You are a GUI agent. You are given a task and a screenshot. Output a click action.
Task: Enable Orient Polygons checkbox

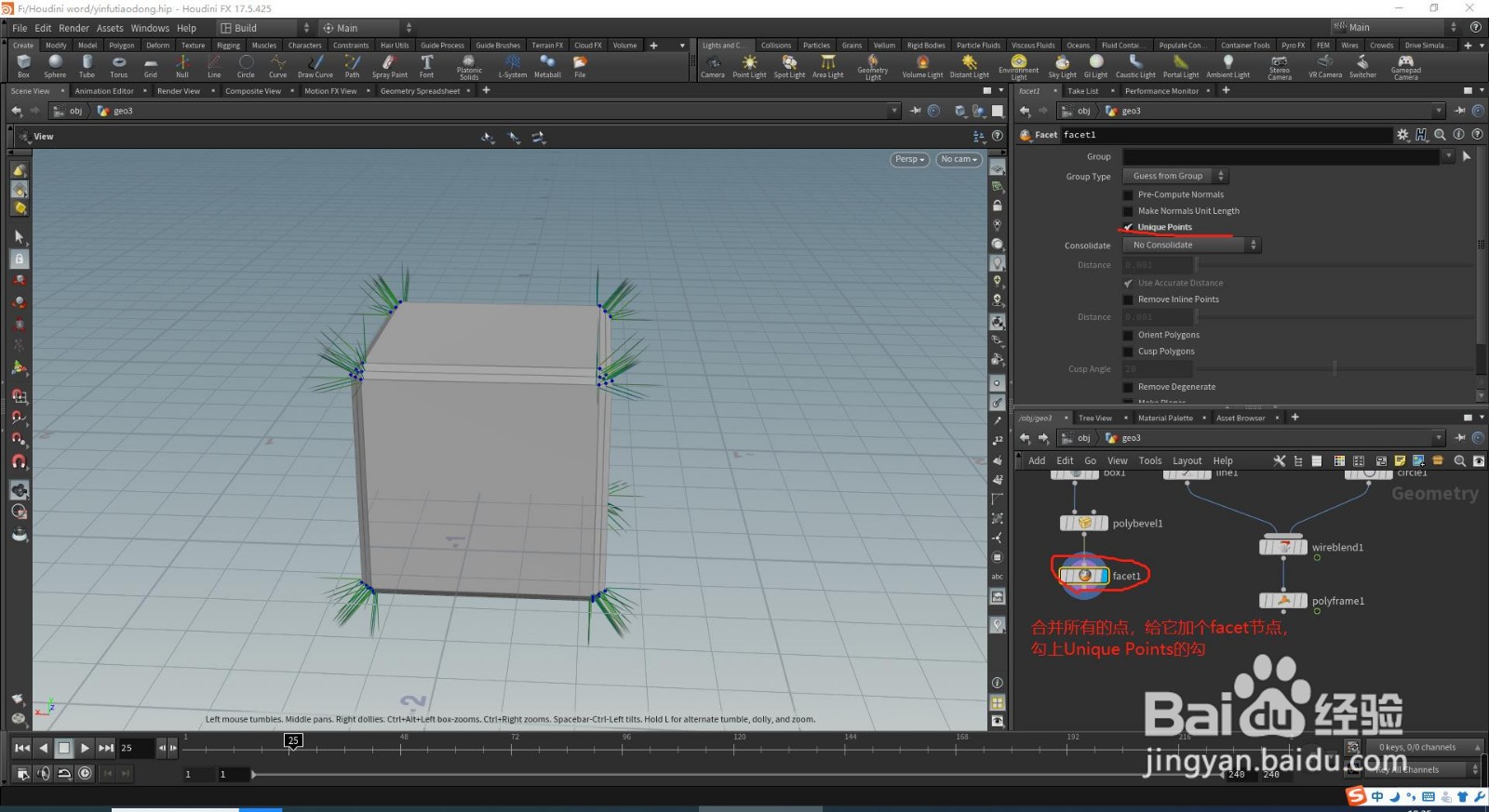[x=1128, y=335]
